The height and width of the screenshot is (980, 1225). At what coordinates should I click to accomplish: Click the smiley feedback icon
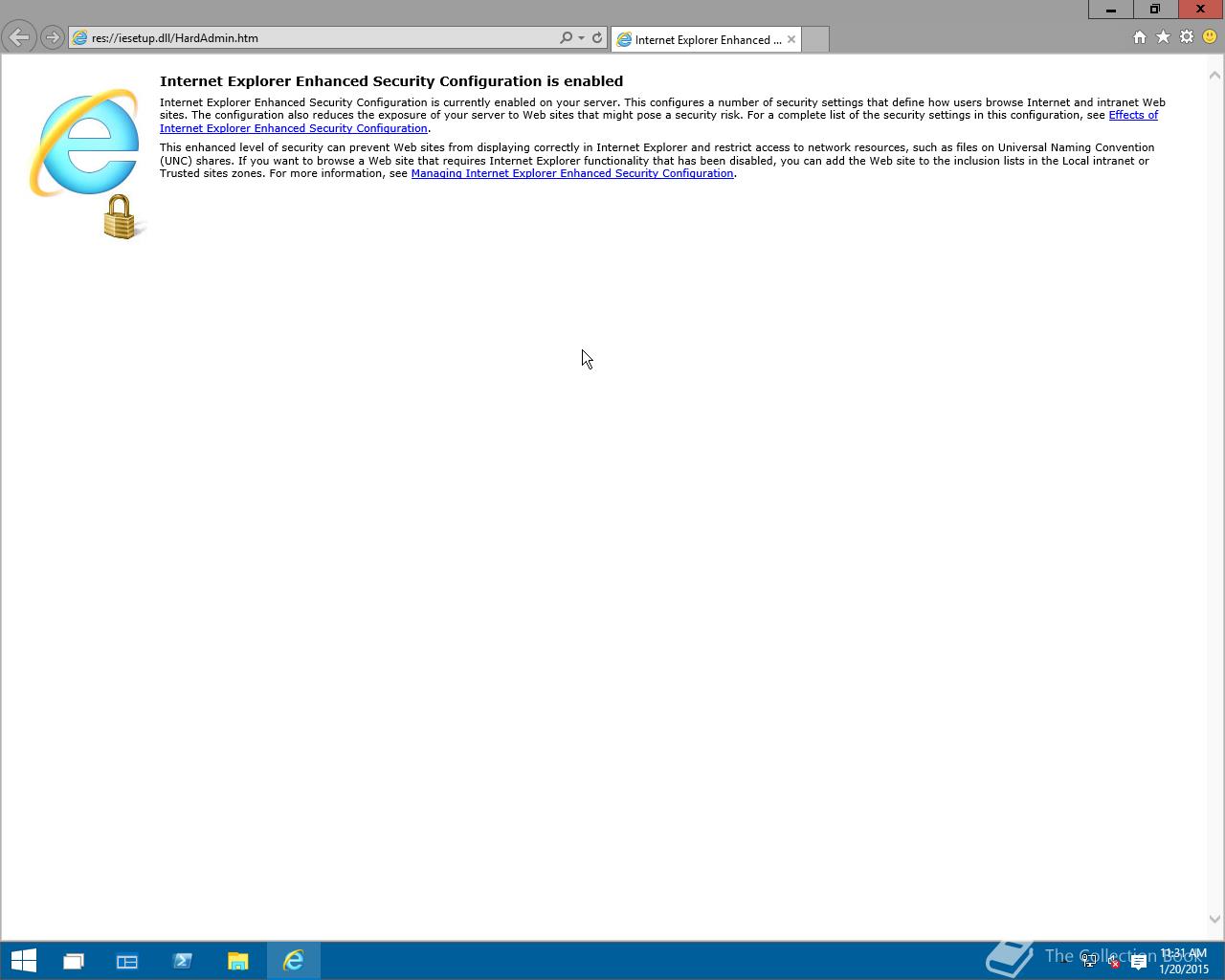1210,37
